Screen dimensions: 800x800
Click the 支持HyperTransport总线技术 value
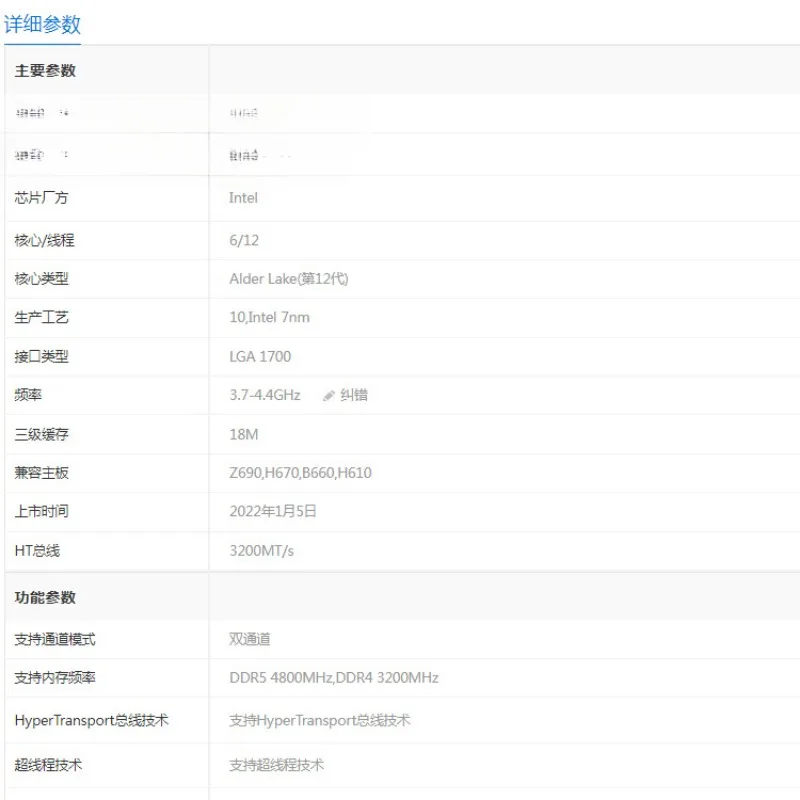[x=320, y=721]
